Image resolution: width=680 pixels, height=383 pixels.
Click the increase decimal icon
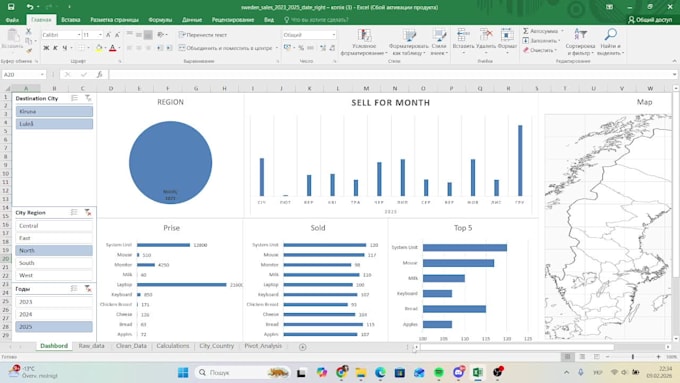tap(323, 48)
